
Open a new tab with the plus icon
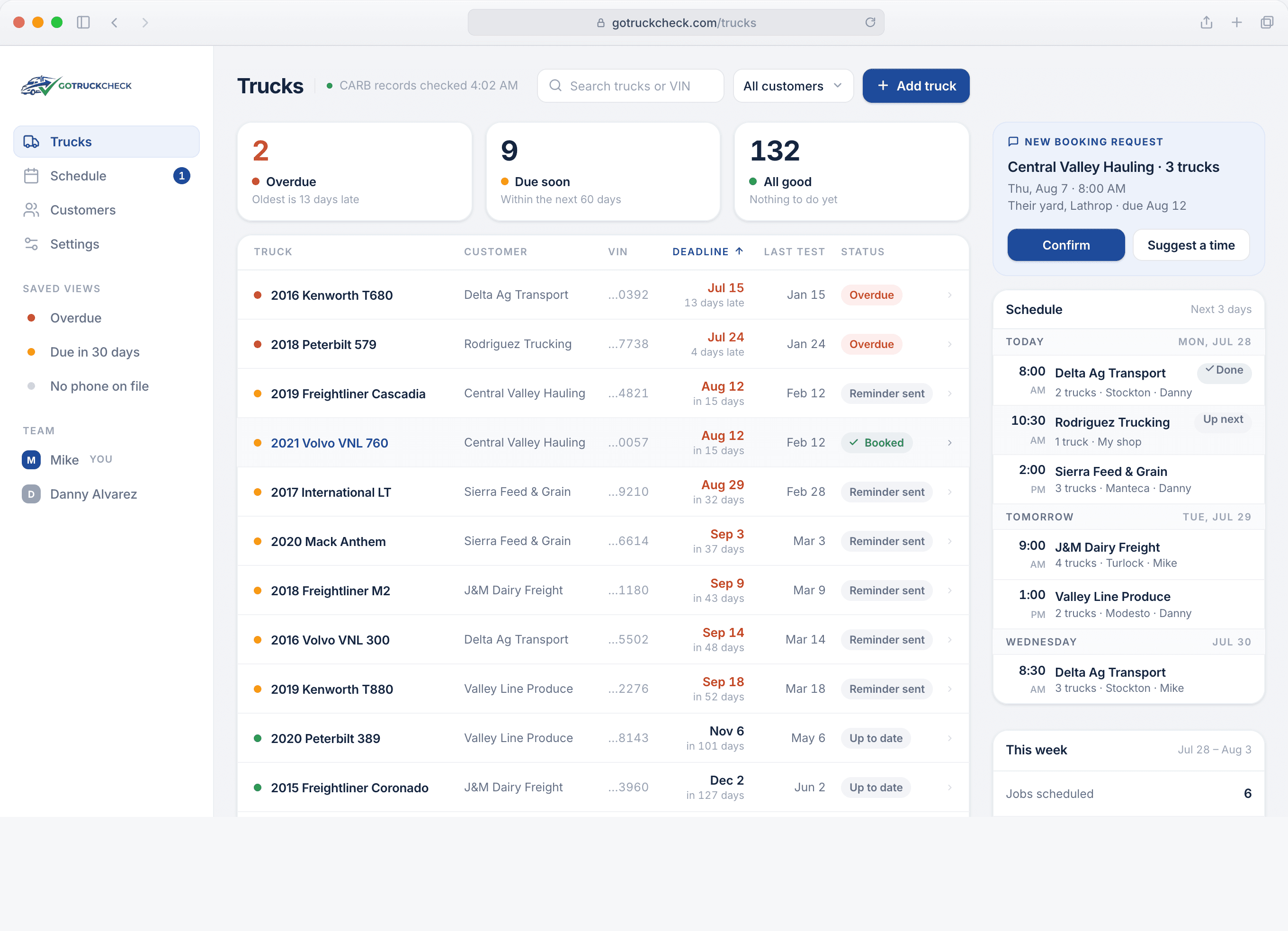click(1237, 23)
